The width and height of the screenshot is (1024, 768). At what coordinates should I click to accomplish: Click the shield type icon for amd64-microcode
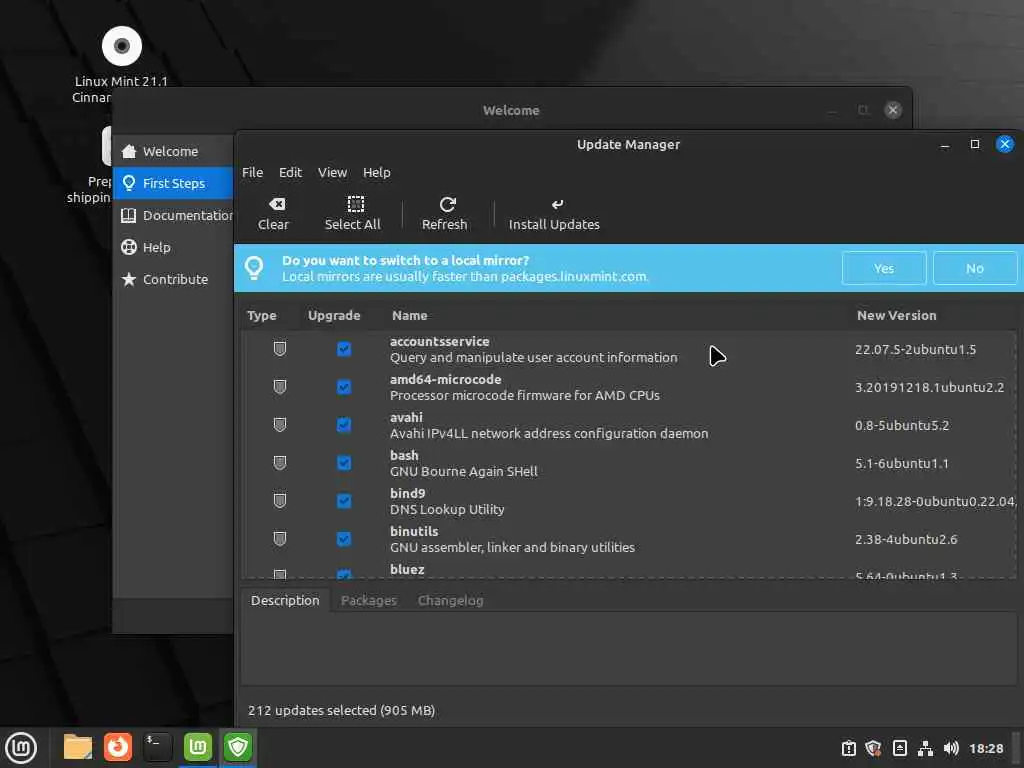coord(280,387)
